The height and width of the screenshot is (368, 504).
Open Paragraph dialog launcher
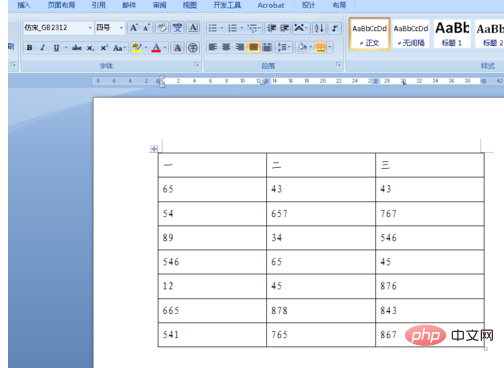(x=338, y=65)
